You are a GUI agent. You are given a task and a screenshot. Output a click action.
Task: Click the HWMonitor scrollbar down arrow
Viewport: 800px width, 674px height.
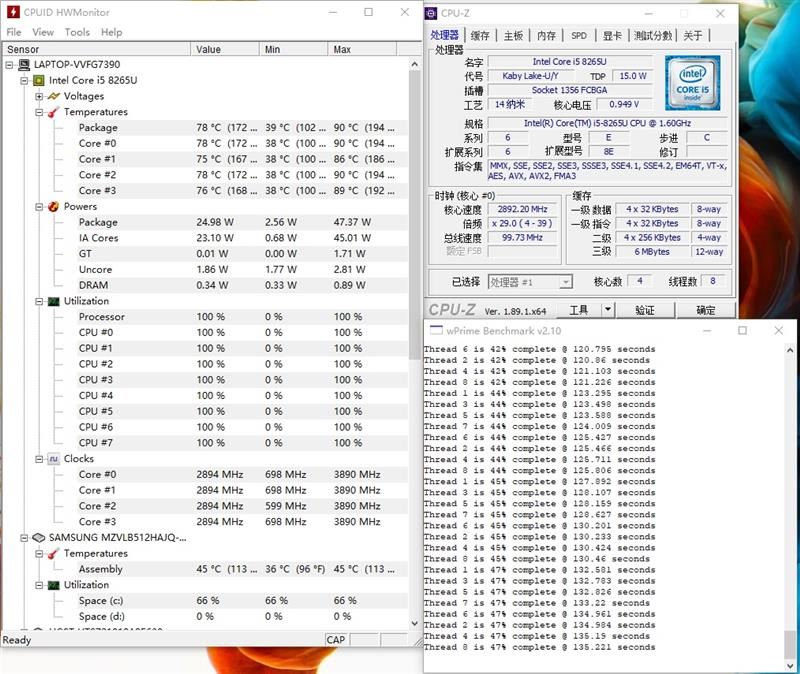[x=414, y=623]
